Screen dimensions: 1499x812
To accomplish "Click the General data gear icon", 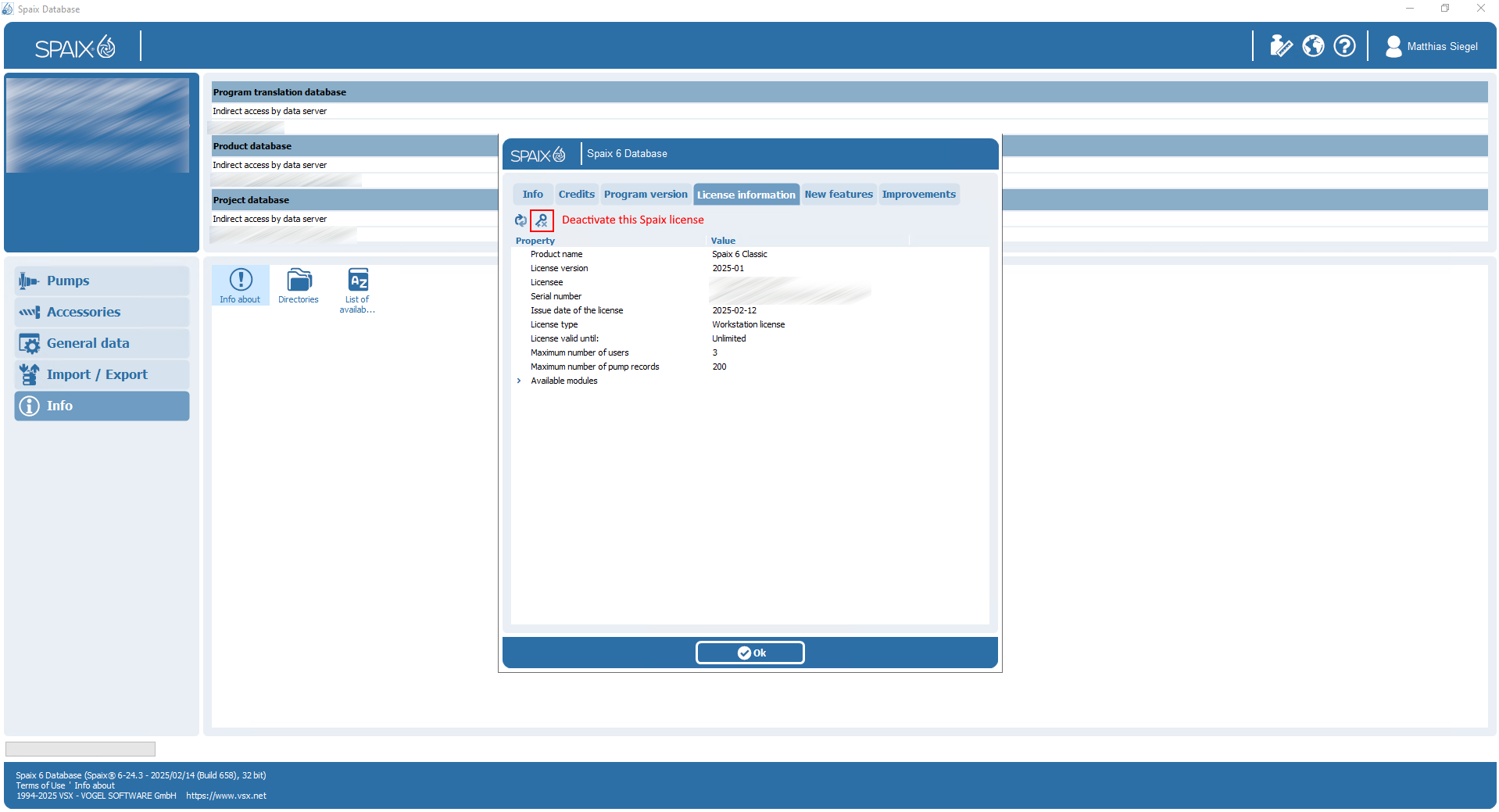I will 29,343.
